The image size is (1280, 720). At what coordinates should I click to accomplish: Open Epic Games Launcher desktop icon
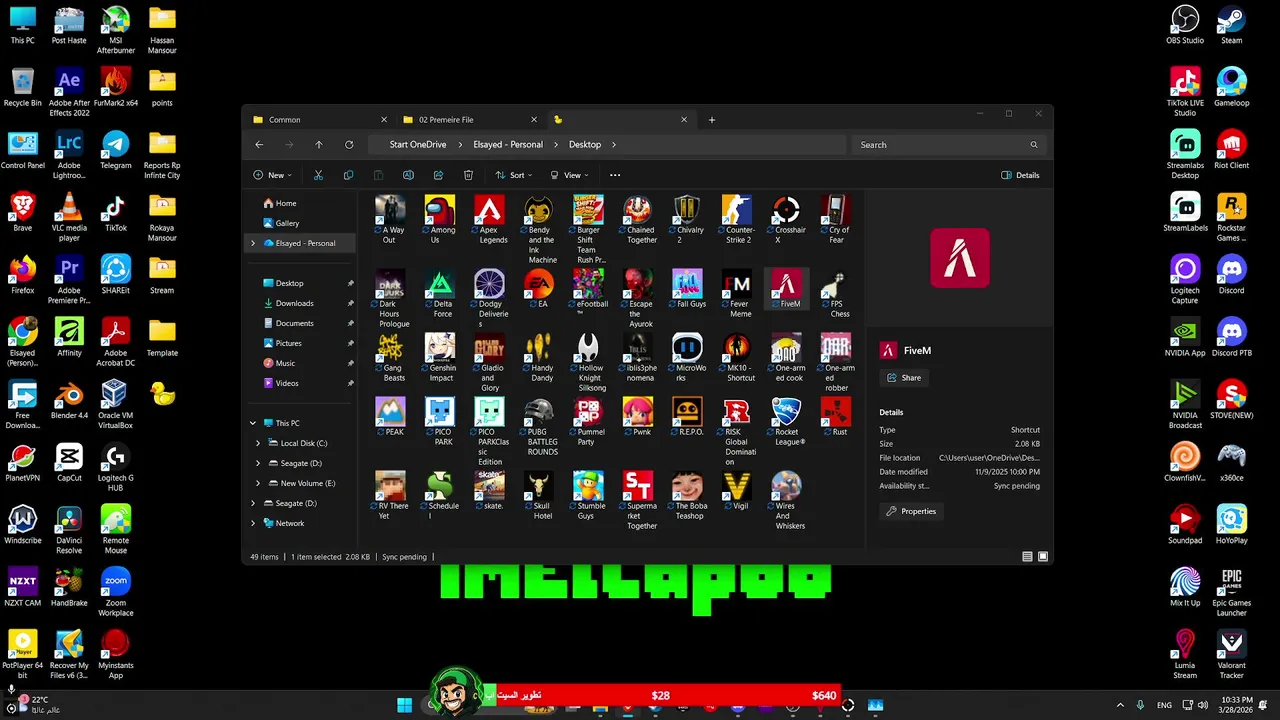point(1231,593)
